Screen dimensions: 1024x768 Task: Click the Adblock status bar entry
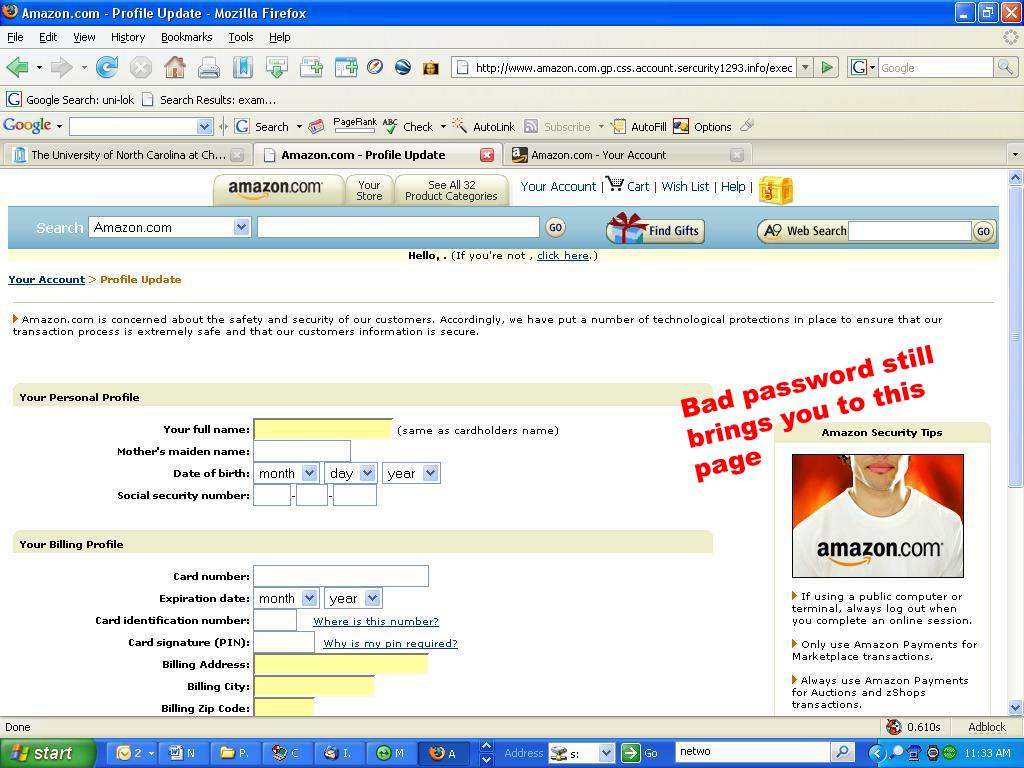(x=987, y=727)
